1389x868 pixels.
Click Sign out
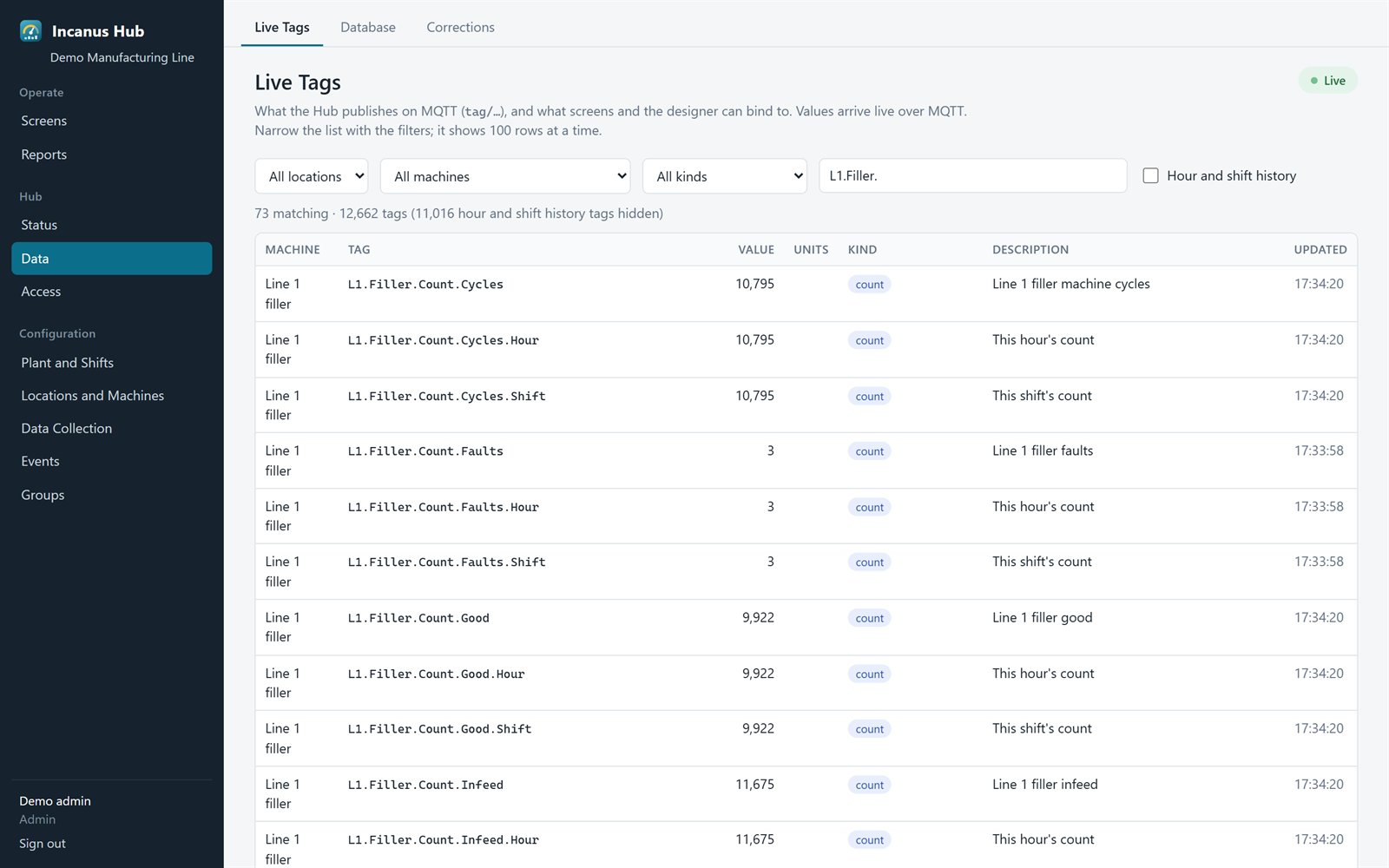(x=43, y=844)
